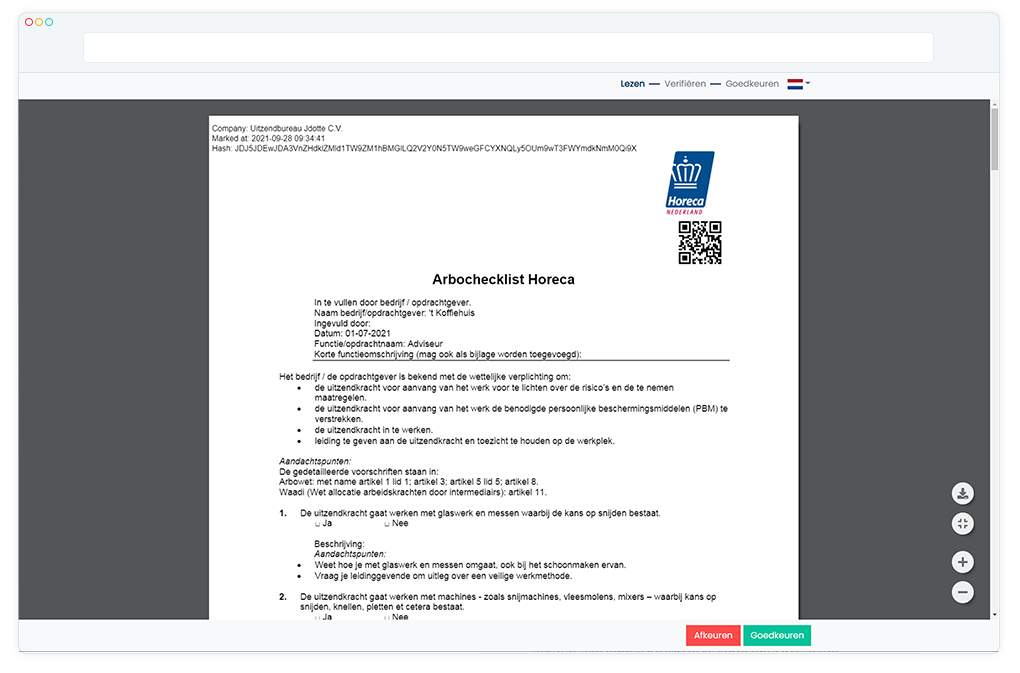This screenshot has width=1020, height=673.
Task: Tick the 'Nee' checkbox under question 1
Action: [x=387, y=524]
